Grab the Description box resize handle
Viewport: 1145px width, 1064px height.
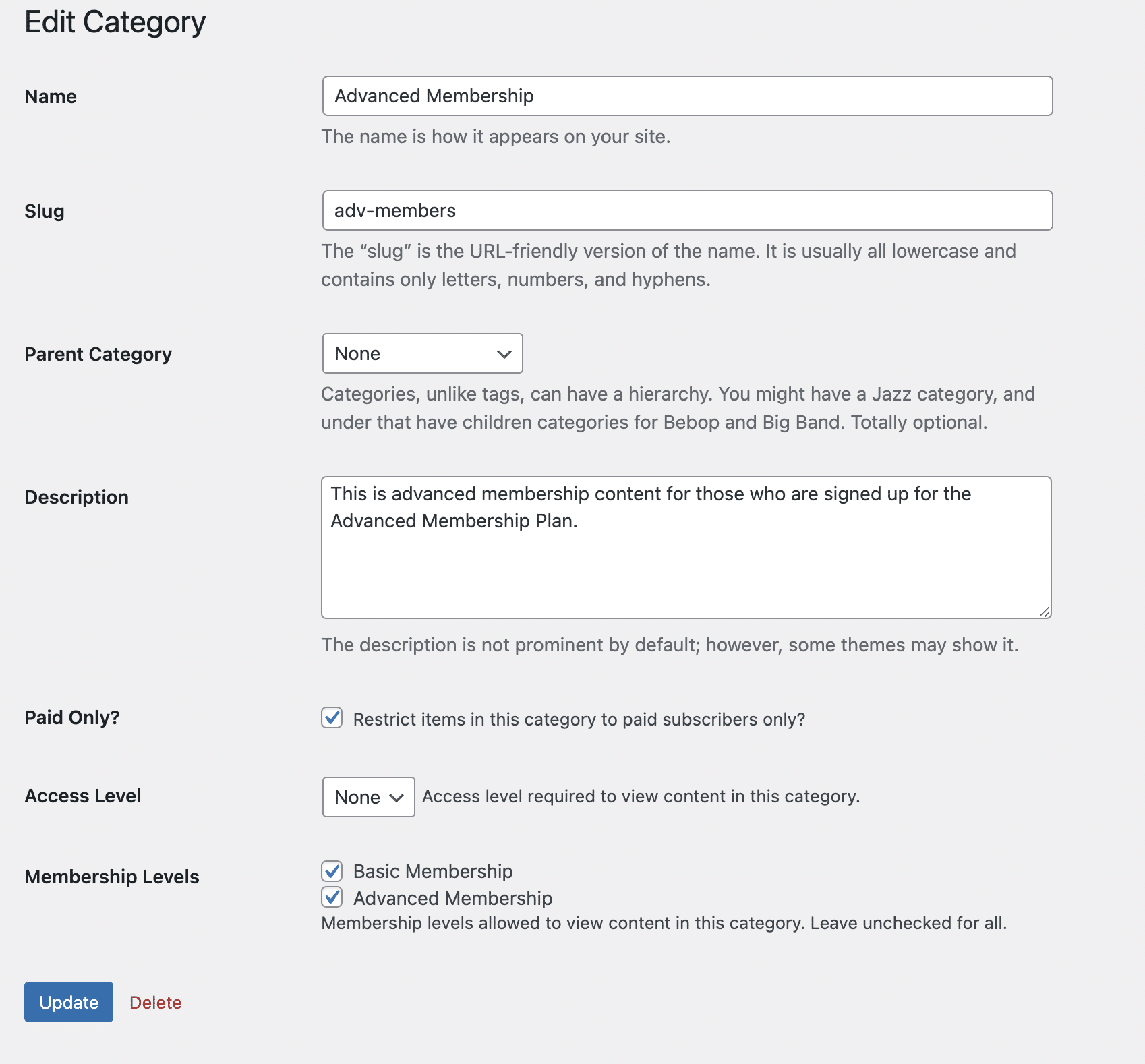(x=1044, y=612)
